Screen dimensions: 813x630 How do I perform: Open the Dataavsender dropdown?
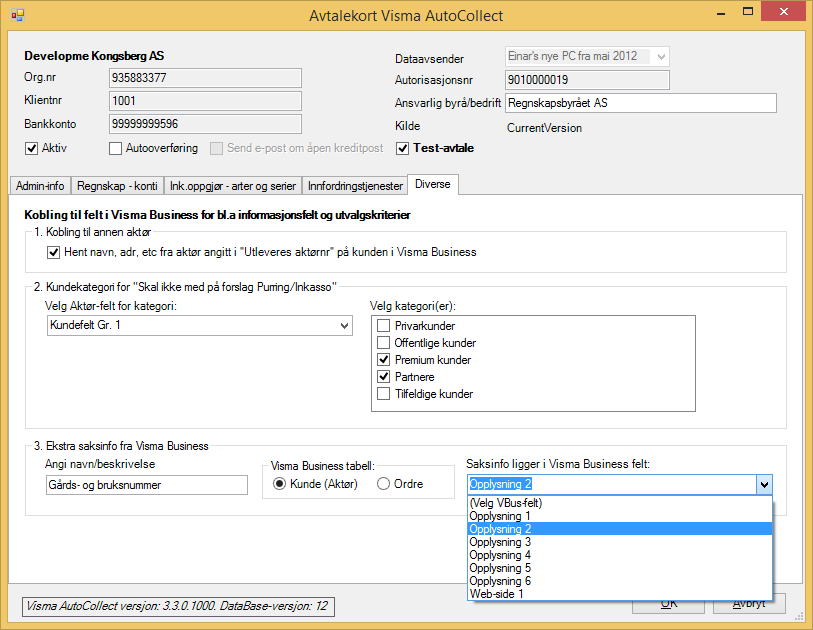pos(661,57)
